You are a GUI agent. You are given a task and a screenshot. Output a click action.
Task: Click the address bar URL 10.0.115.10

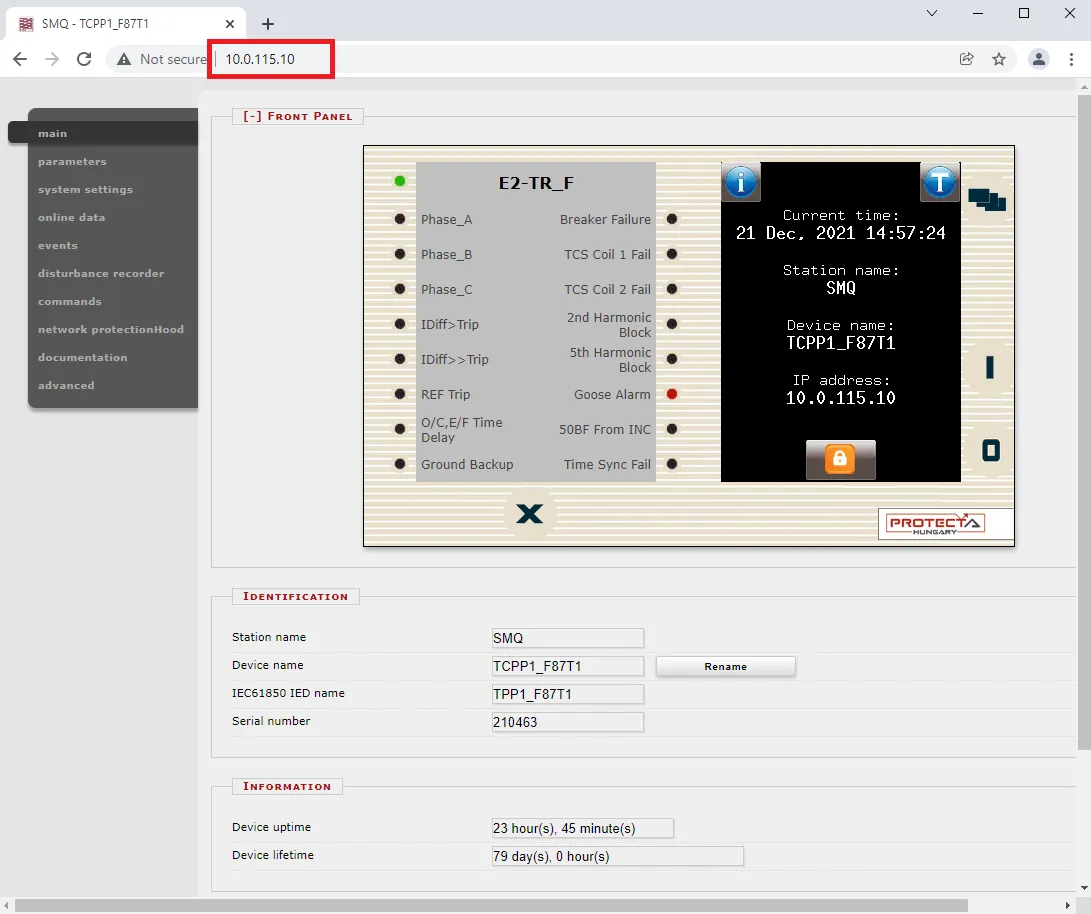(260, 59)
